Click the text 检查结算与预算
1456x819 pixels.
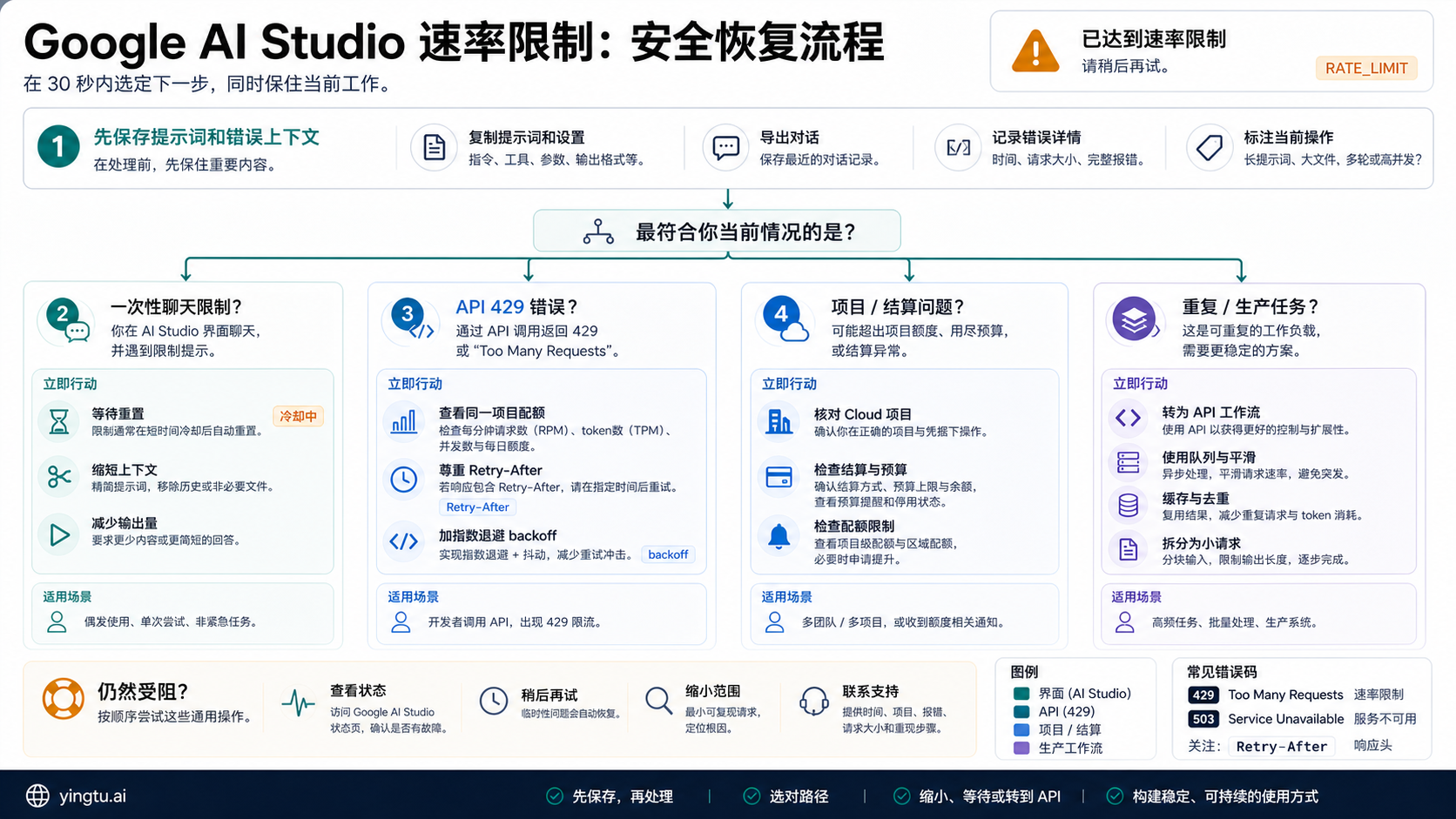(x=860, y=469)
